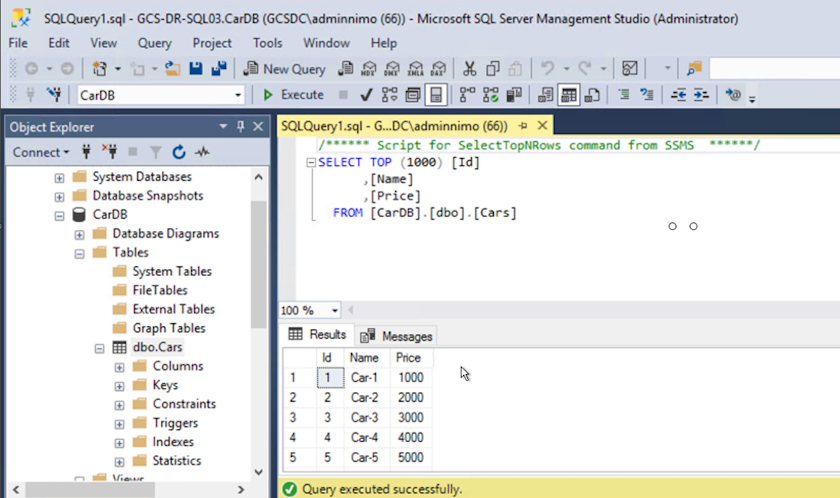
Task: Run the query with Execute
Action: pyautogui.click(x=293, y=95)
